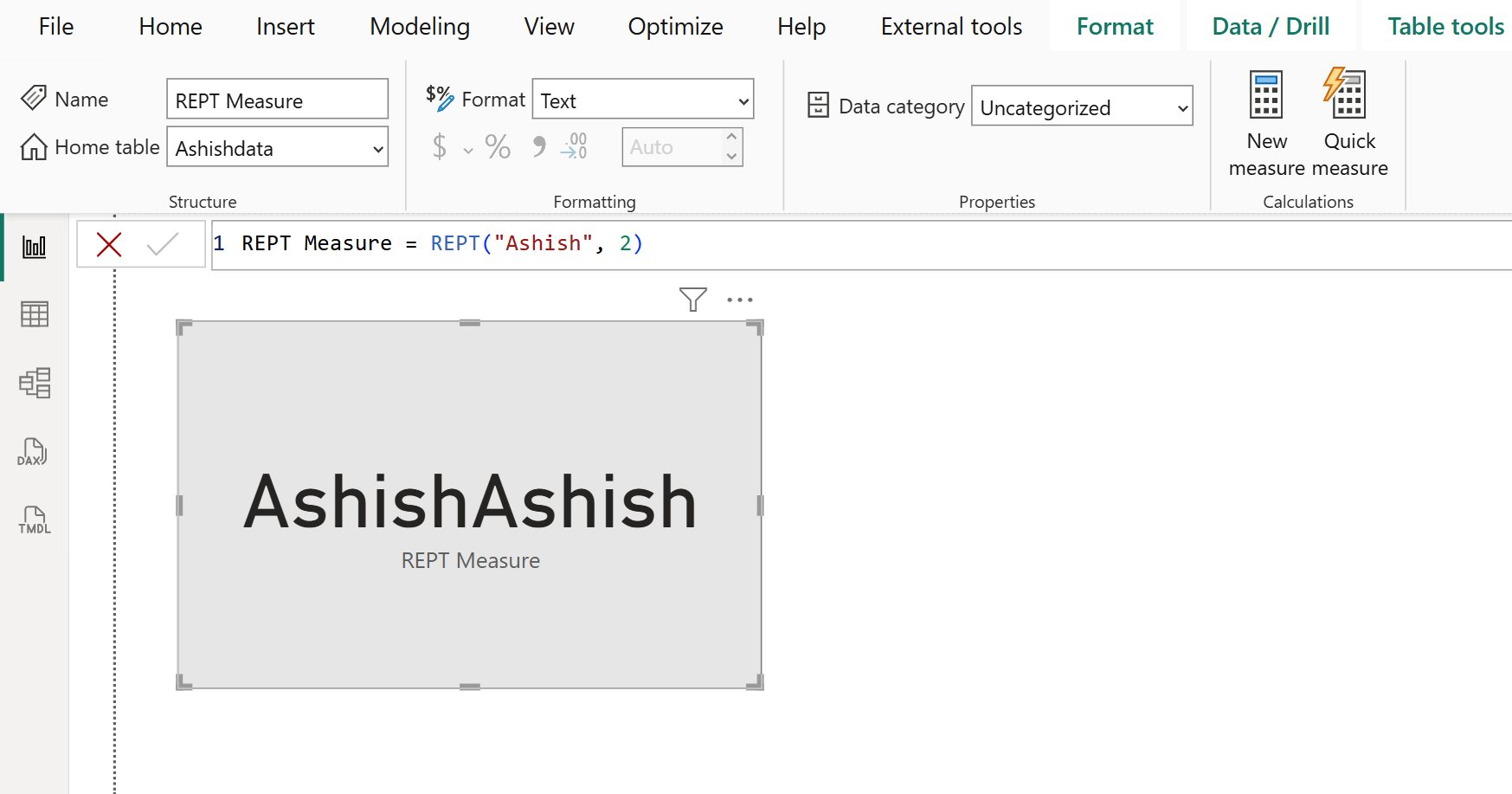The height and width of the screenshot is (794, 1512).
Task: Open more options on the card visual
Action: [x=741, y=299]
